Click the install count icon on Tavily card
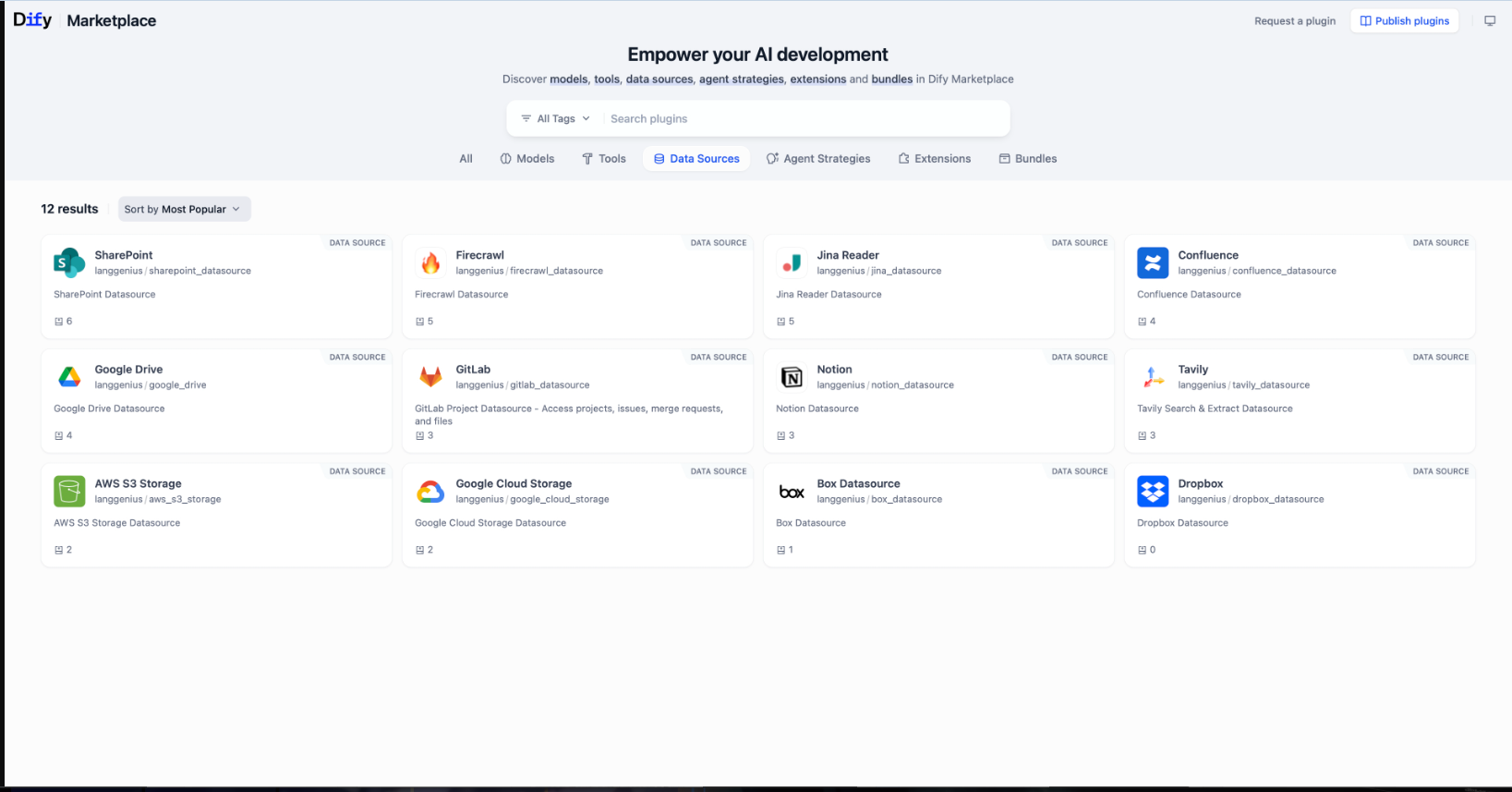 pyautogui.click(x=1142, y=435)
